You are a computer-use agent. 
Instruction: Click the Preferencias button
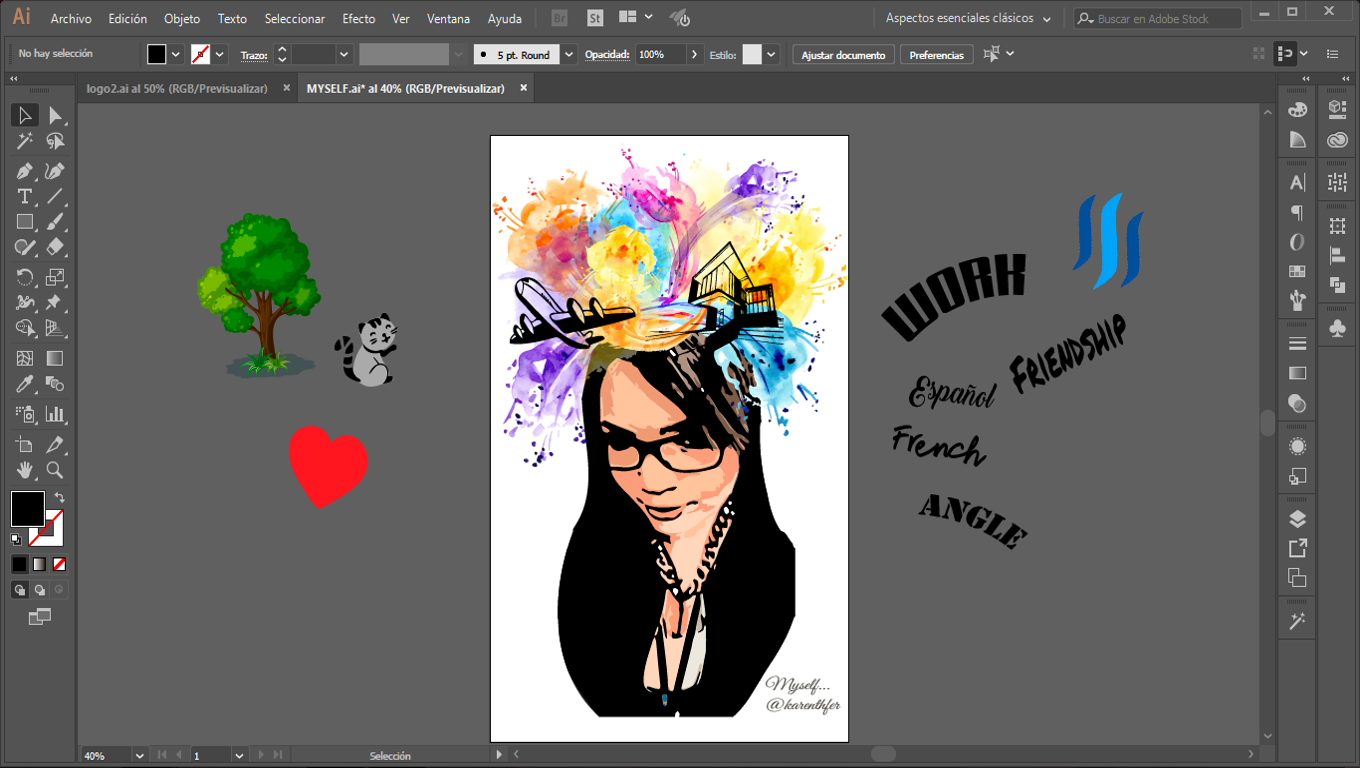pos(937,55)
